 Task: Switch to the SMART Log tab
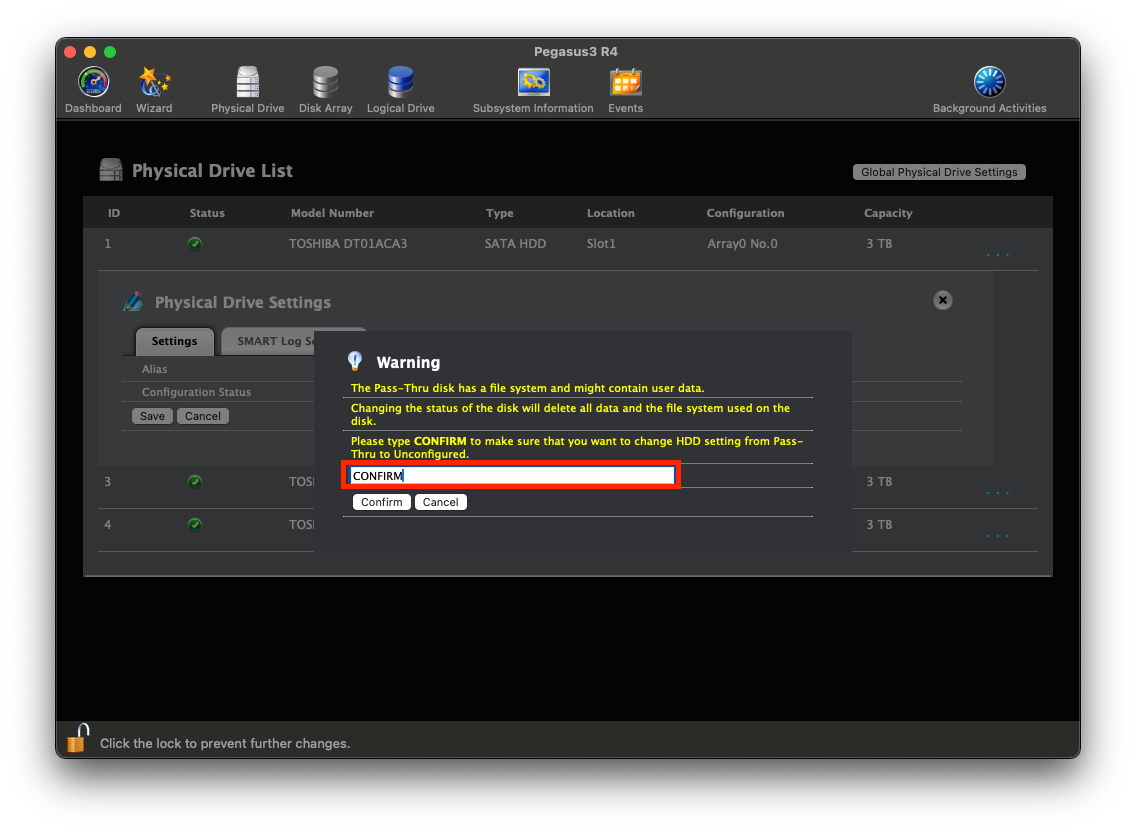[268, 341]
